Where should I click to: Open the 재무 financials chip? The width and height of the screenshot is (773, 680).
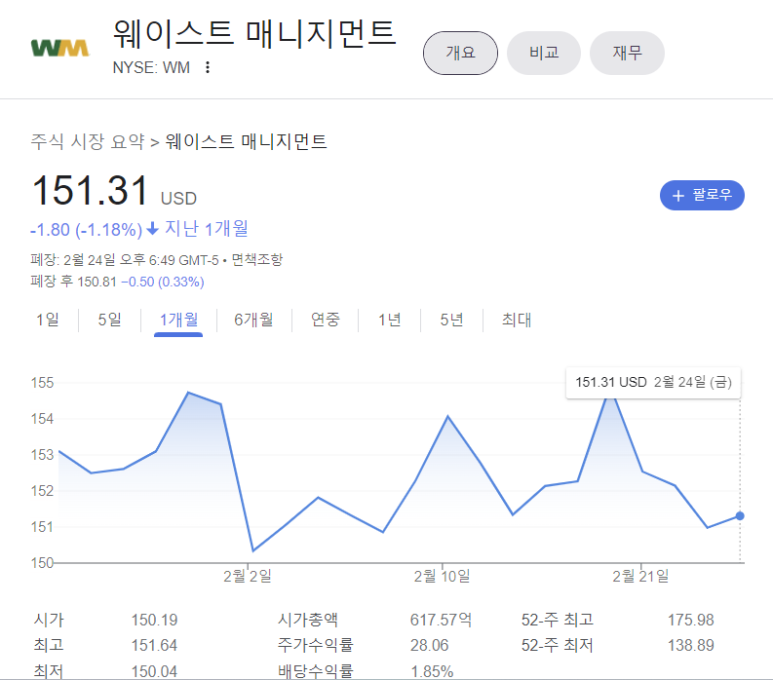point(627,53)
